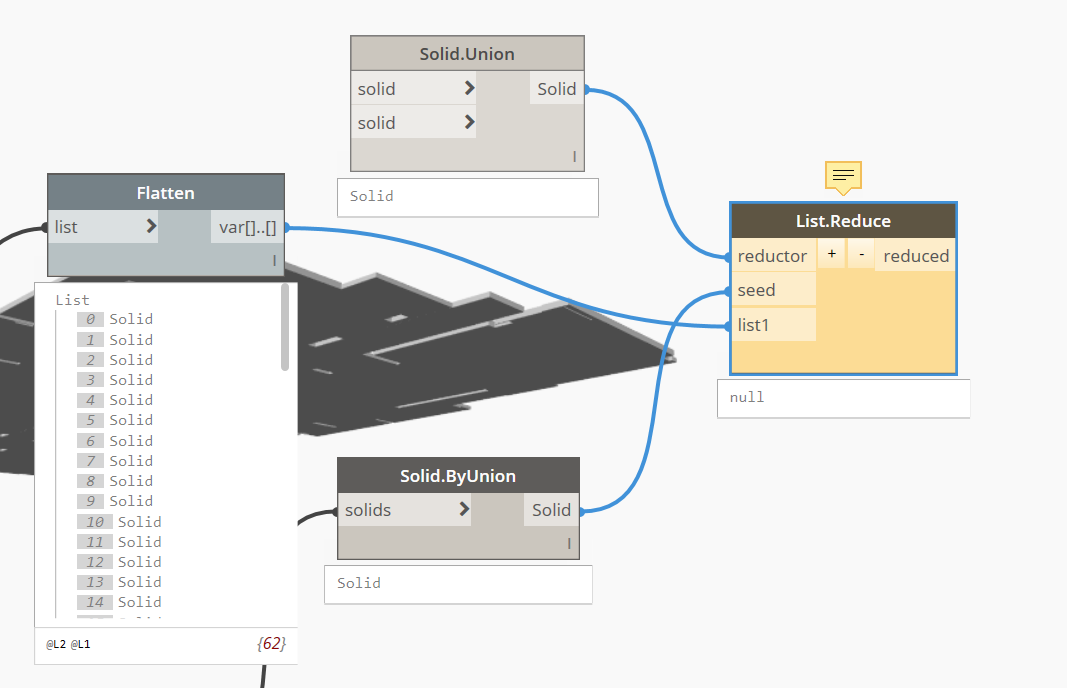
Task: Click the reductor input port
Action: 772,256
